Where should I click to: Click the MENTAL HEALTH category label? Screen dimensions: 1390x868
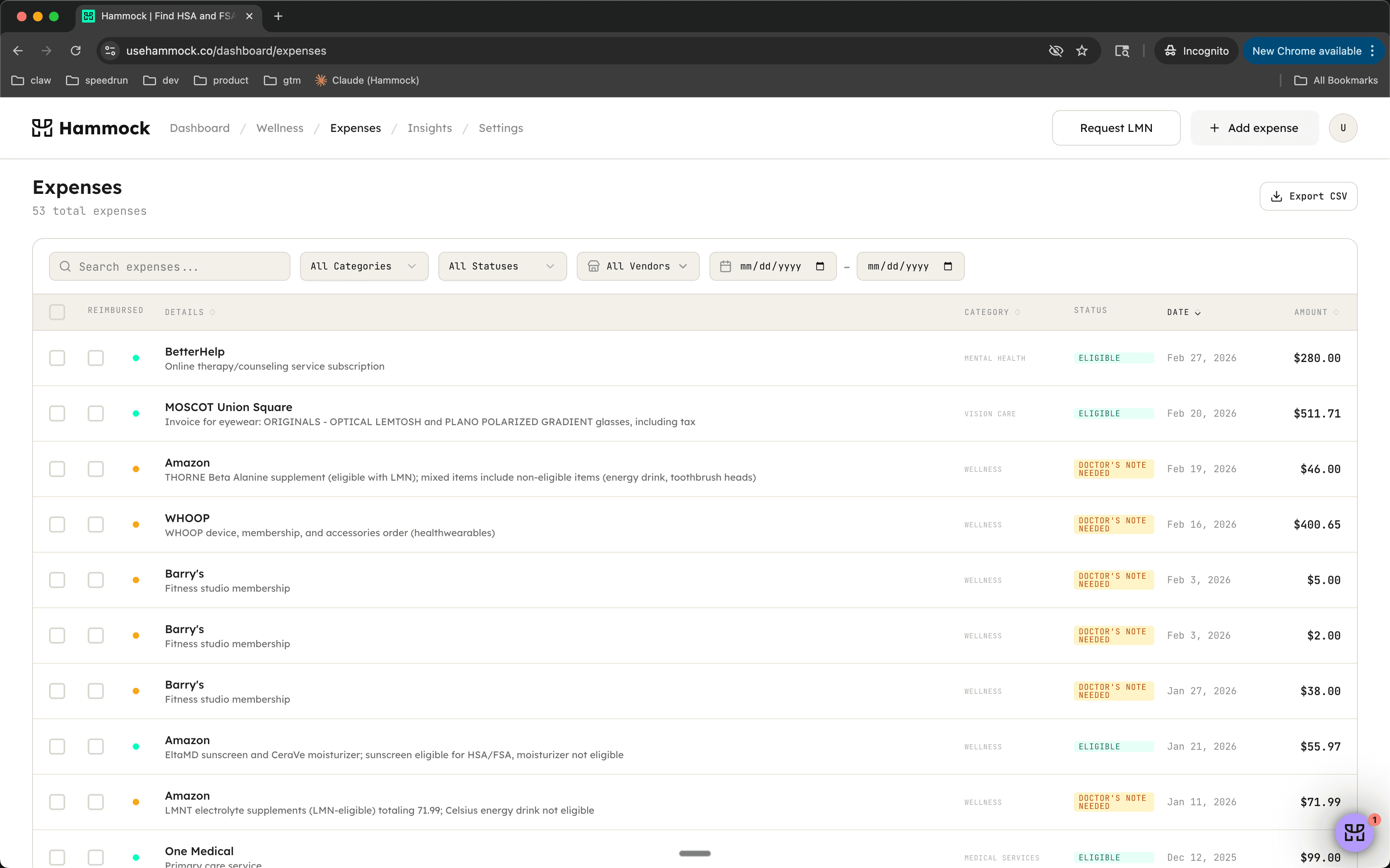tap(995, 358)
